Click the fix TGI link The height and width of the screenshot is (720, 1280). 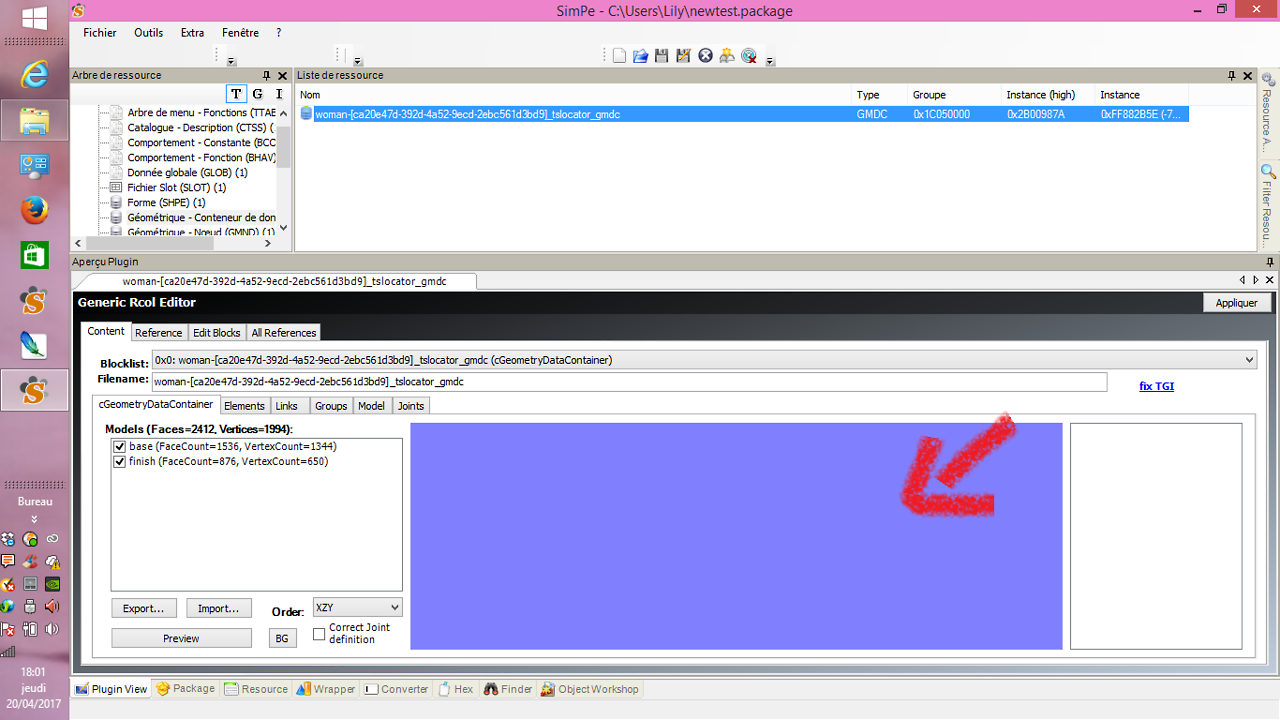(x=1156, y=386)
